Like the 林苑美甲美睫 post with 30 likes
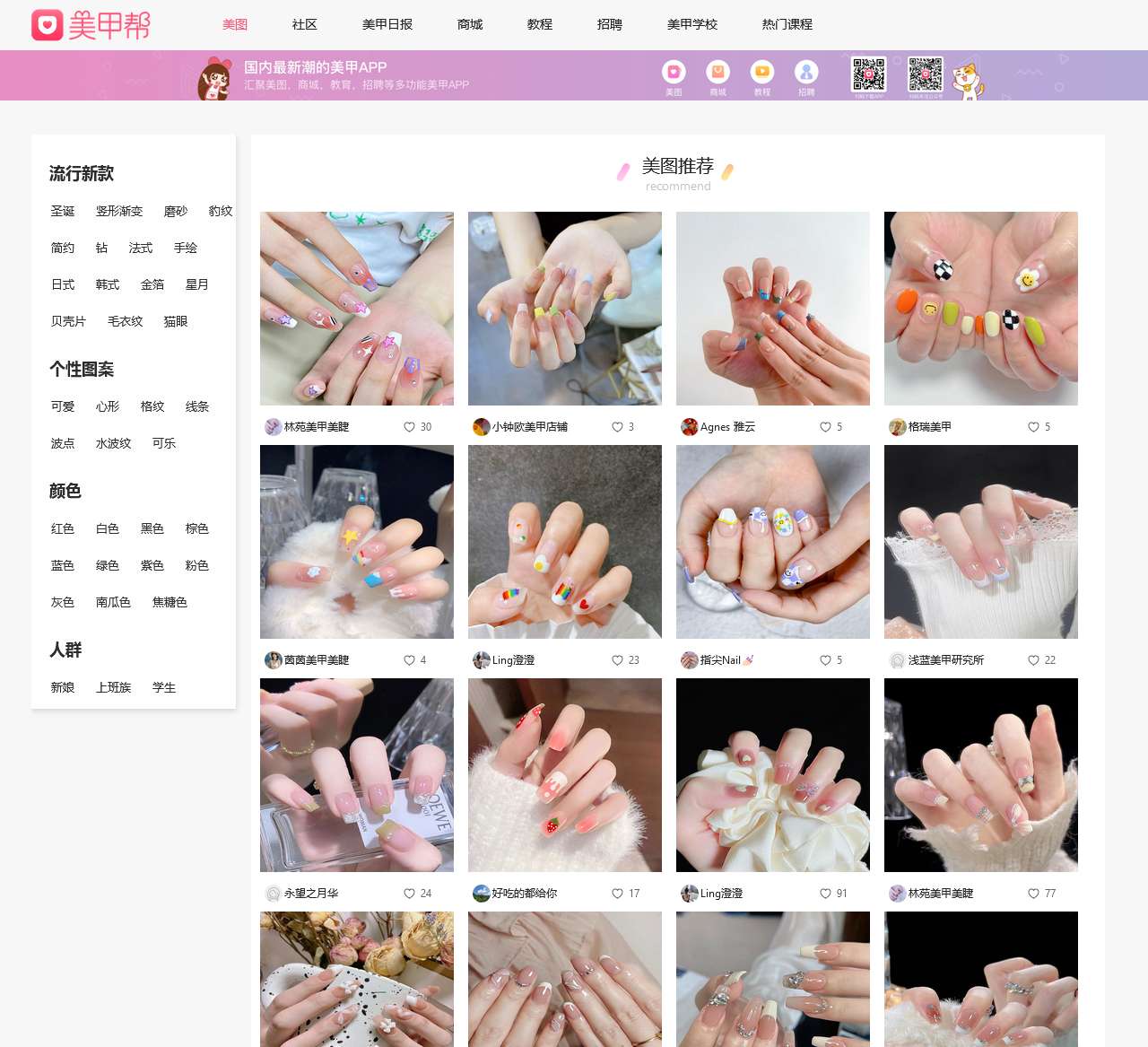This screenshot has width=1148, height=1047. click(409, 427)
